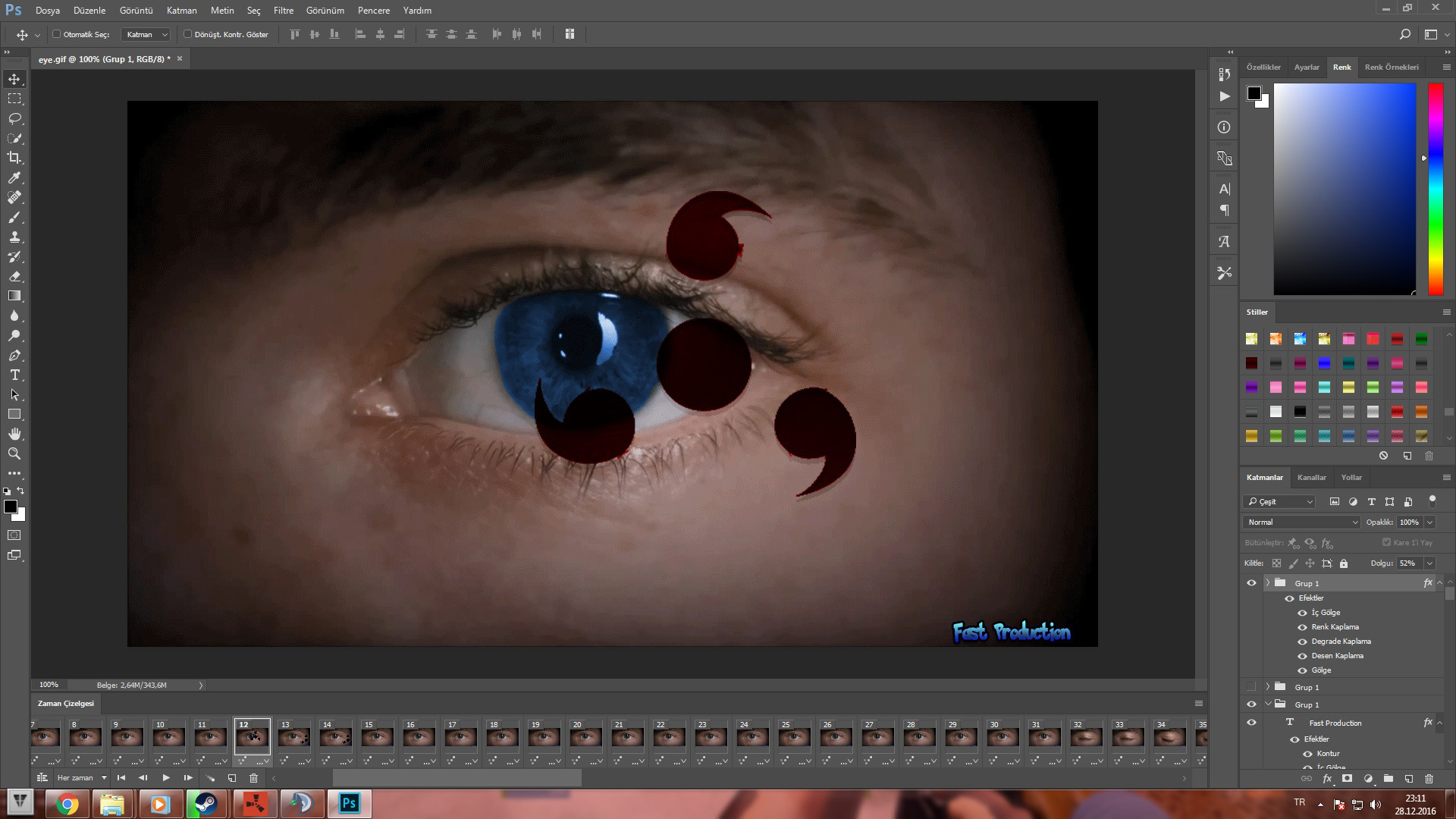Open the Dosya menu
1456x819 pixels.
47,11
